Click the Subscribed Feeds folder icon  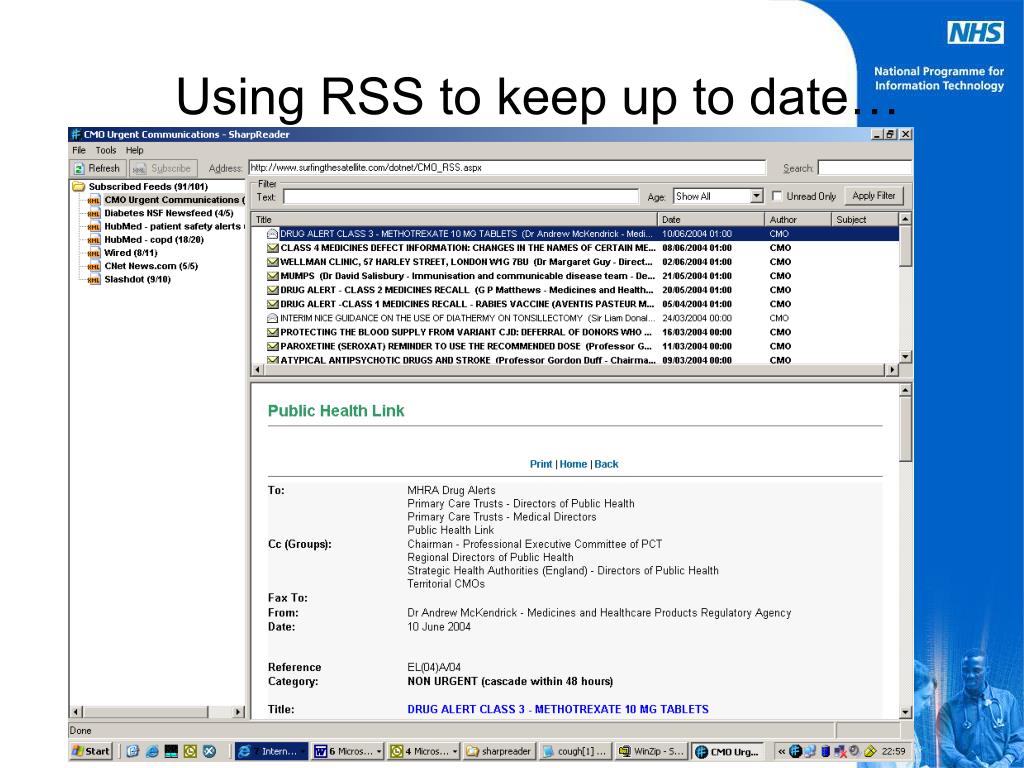[x=78, y=186]
